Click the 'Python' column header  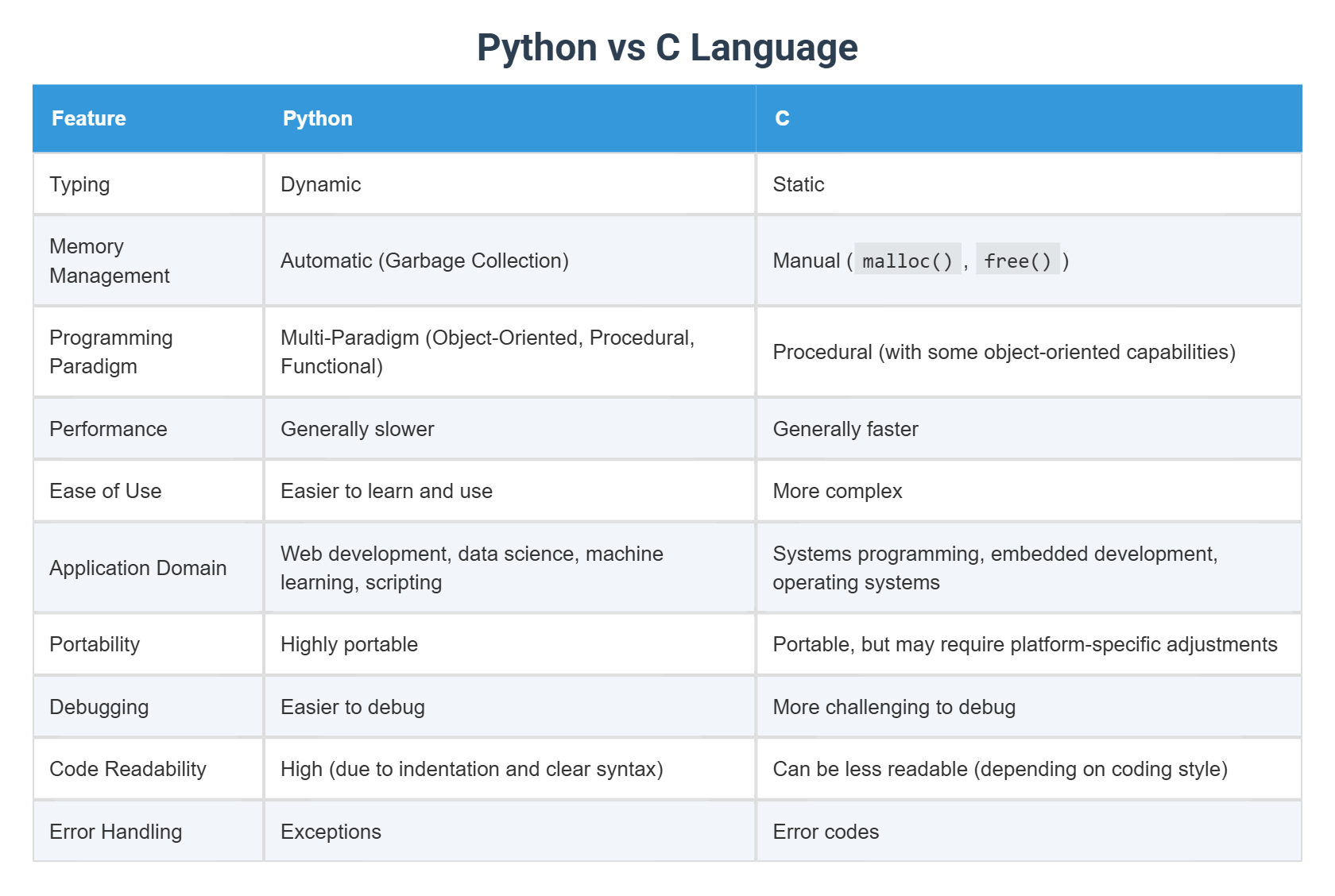[x=509, y=118]
